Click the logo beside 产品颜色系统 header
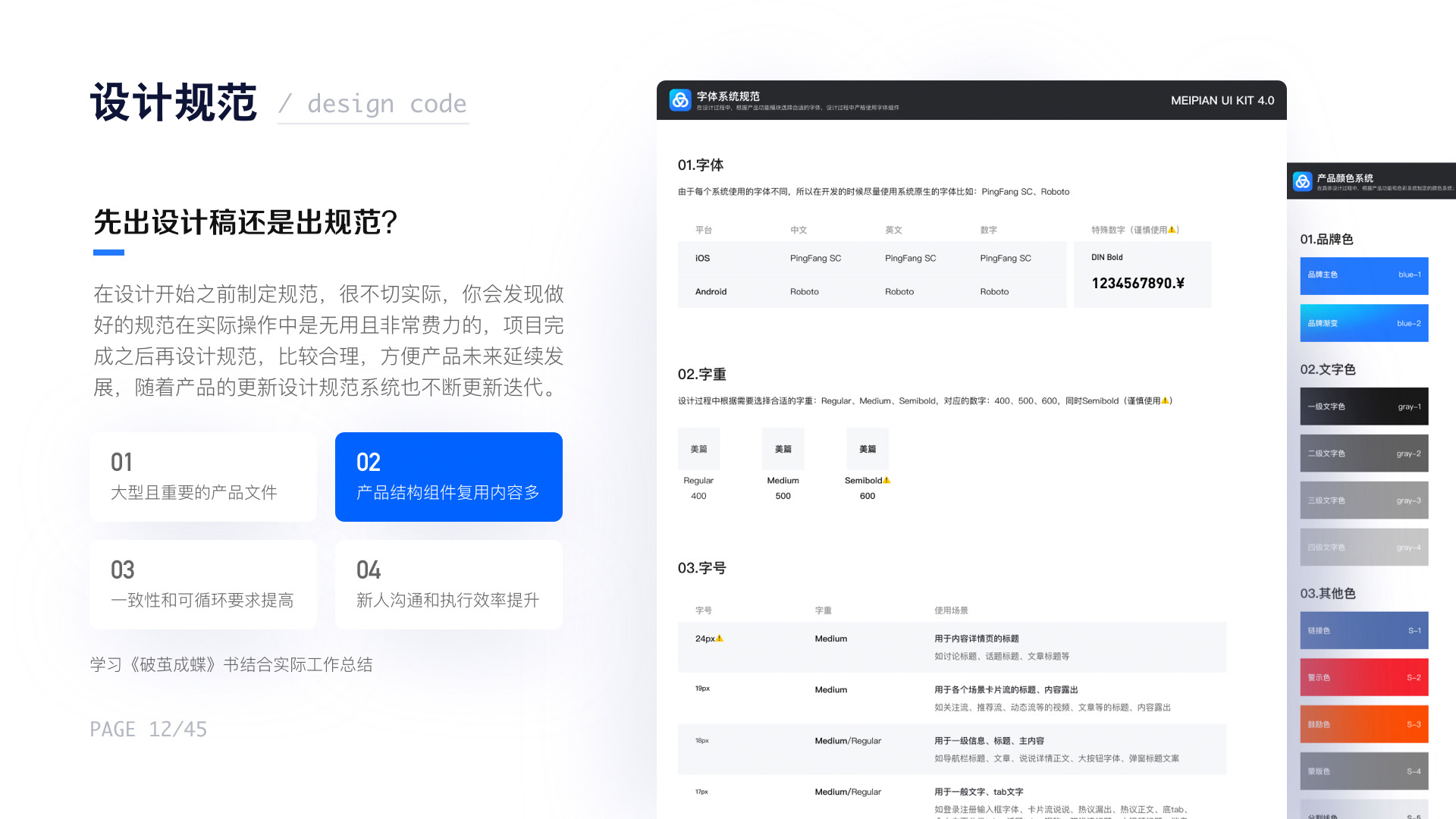 click(x=1302, y=181)
